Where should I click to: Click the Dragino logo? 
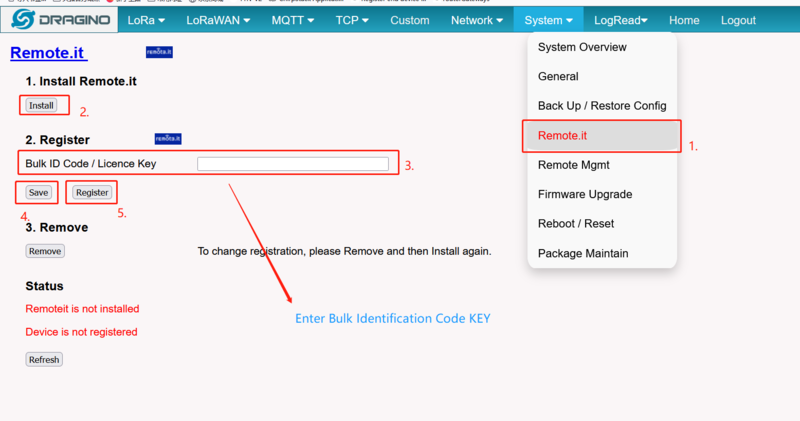[60, 20]
